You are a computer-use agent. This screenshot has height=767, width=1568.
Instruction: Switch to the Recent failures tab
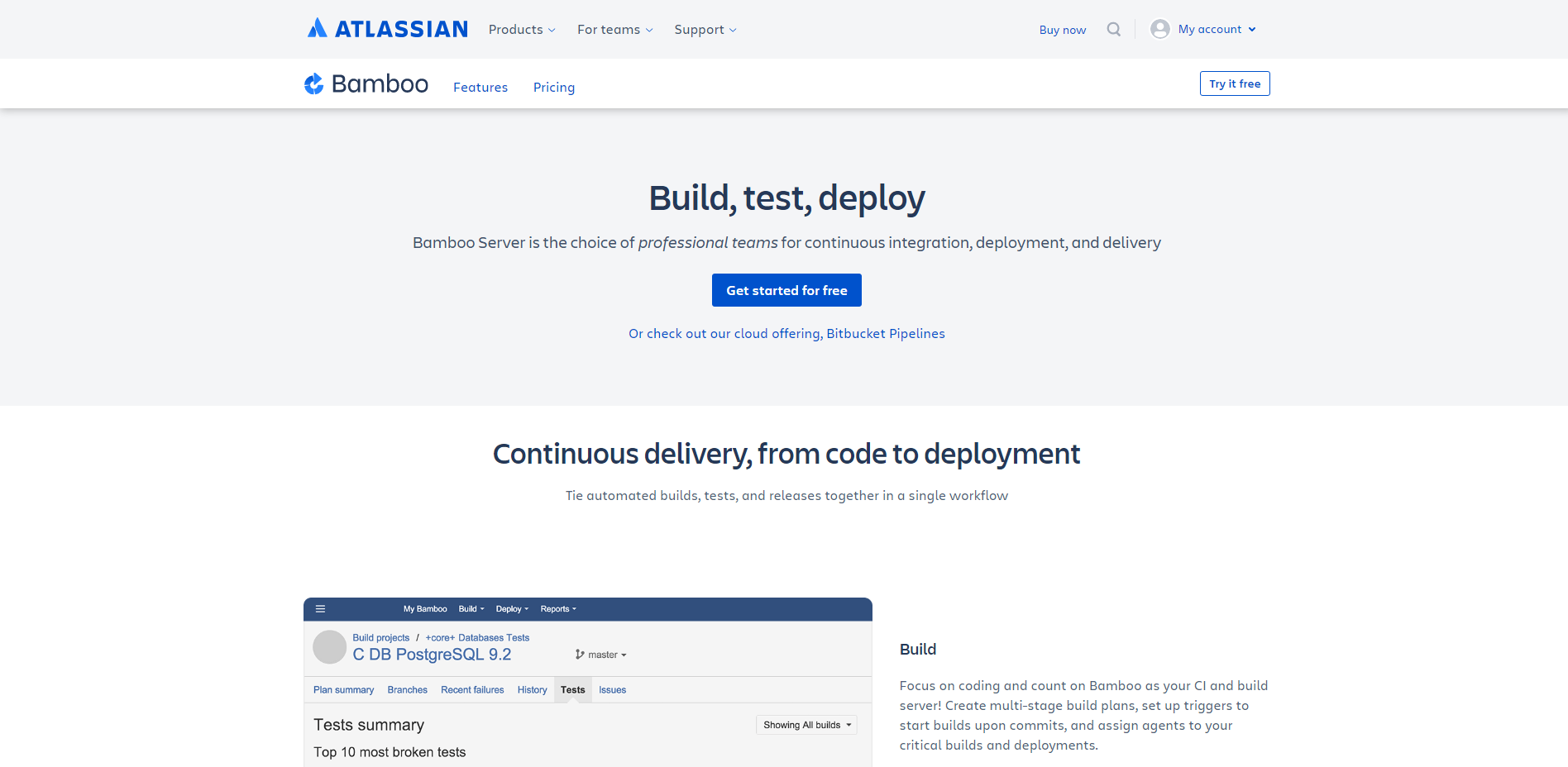coord(472,690)
